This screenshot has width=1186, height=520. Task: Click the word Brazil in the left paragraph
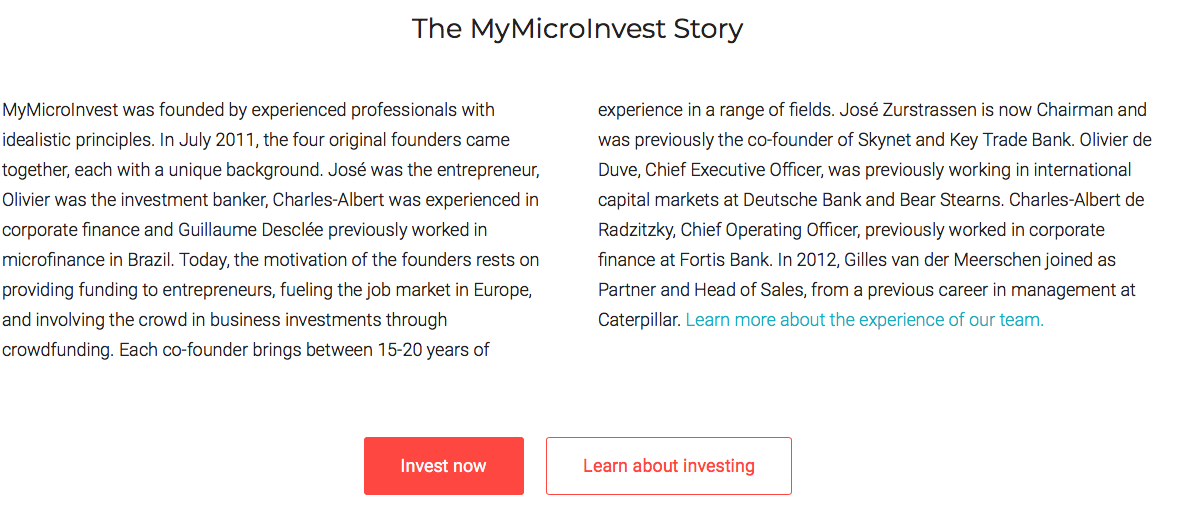[x=148, y=260]
